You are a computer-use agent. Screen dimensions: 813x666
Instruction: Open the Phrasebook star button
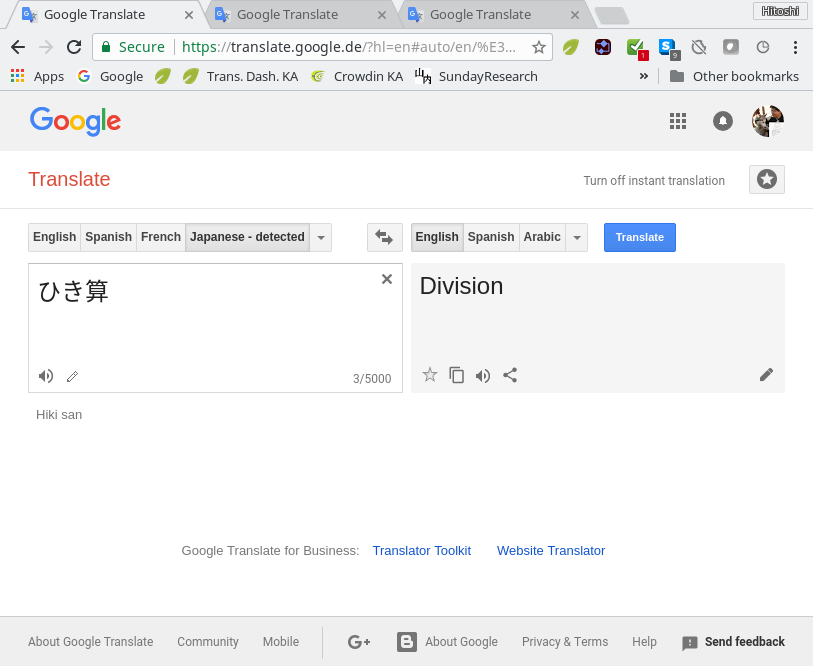tap(767, 179)
